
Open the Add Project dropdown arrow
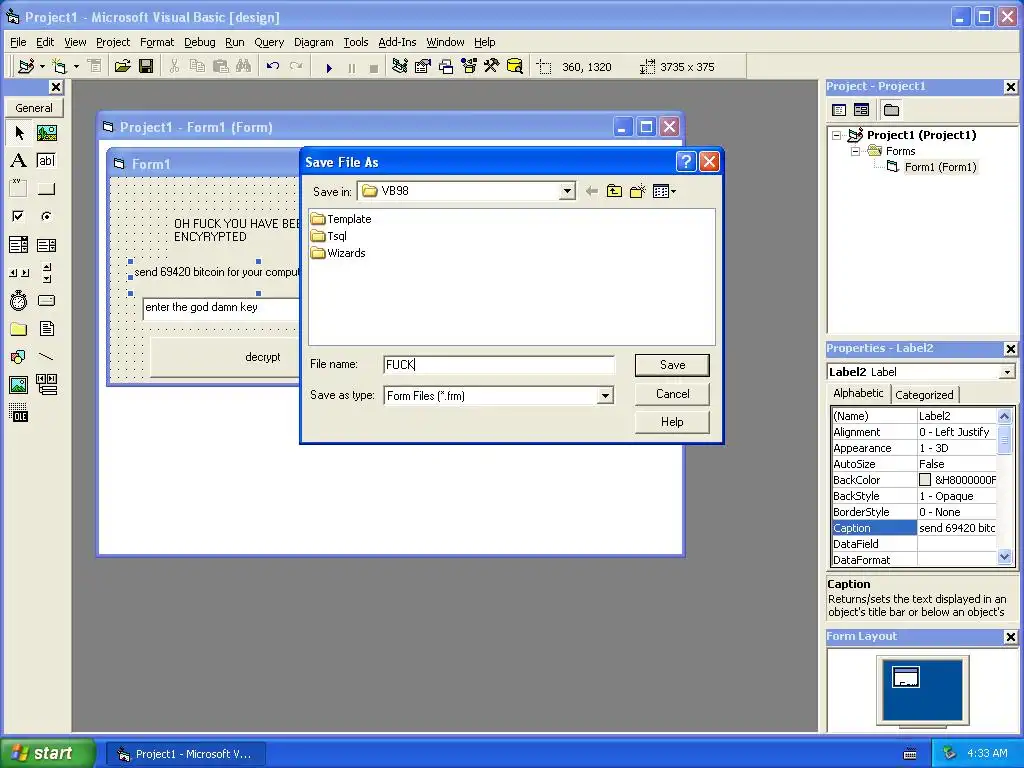click(x=42, y=67)
